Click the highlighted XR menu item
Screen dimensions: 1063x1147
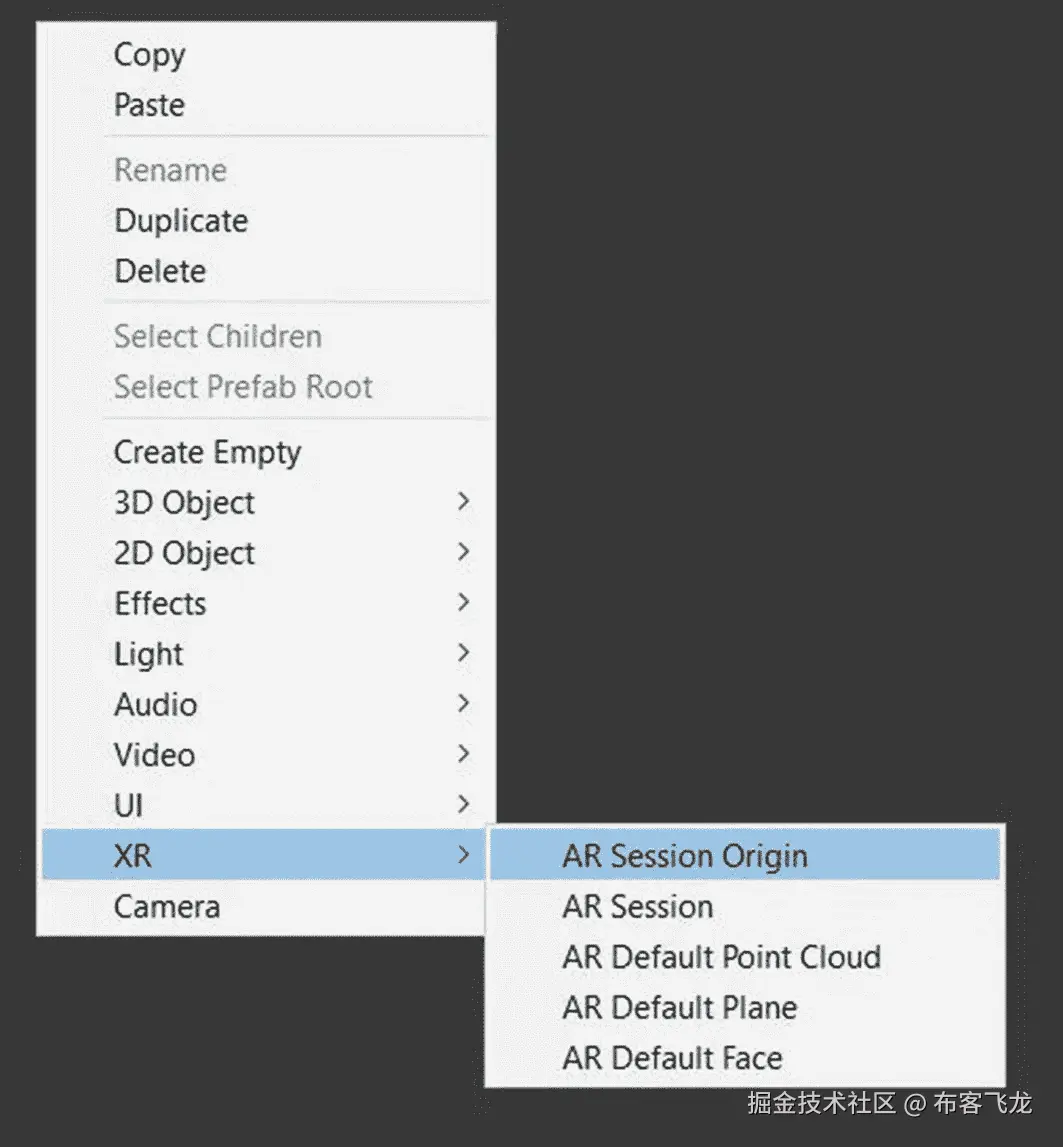pos(133,856)
